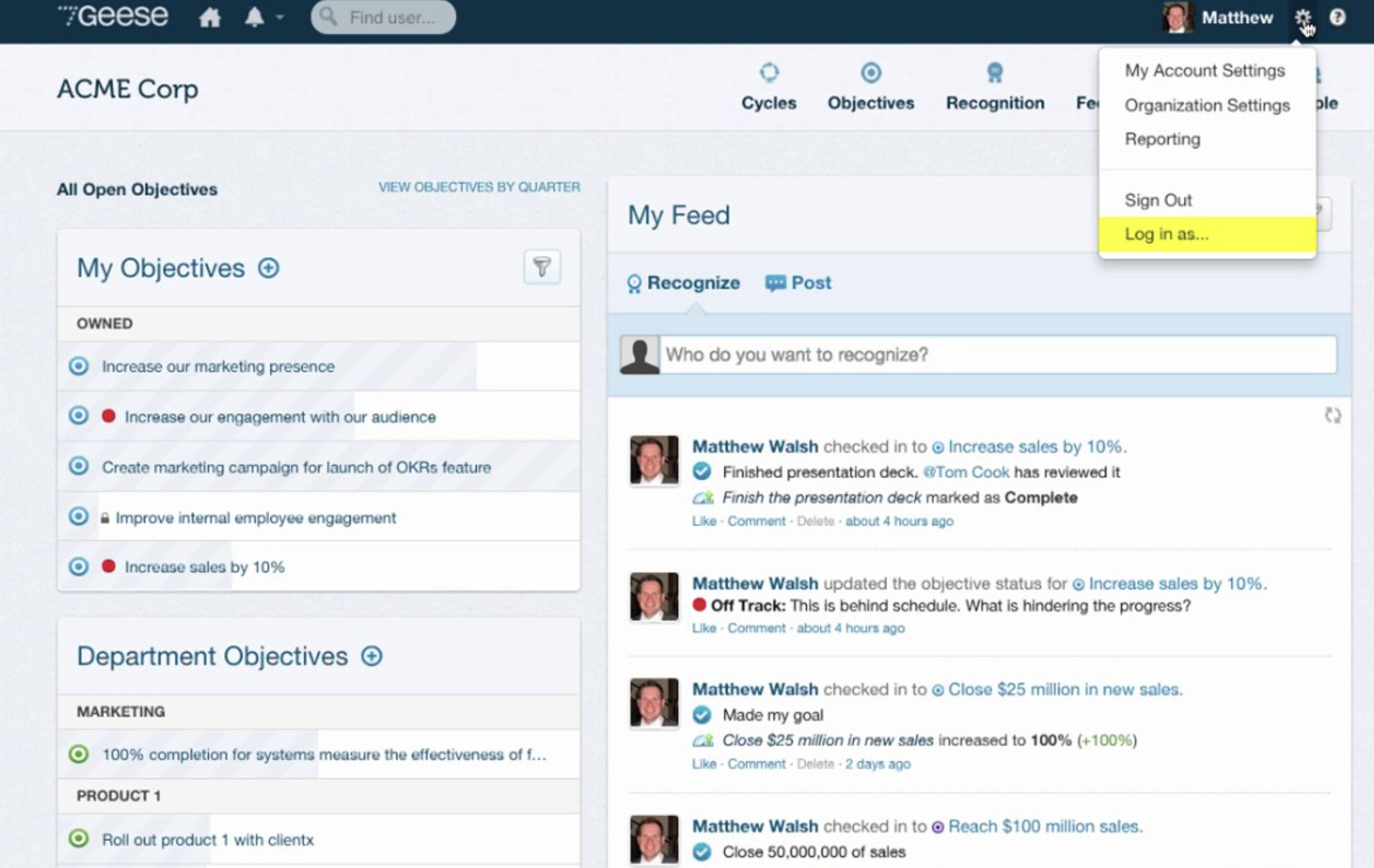The height and width of the screenshot is (868, 1374).
Task: Like the Off Track status update
Action: click(704, 628)
